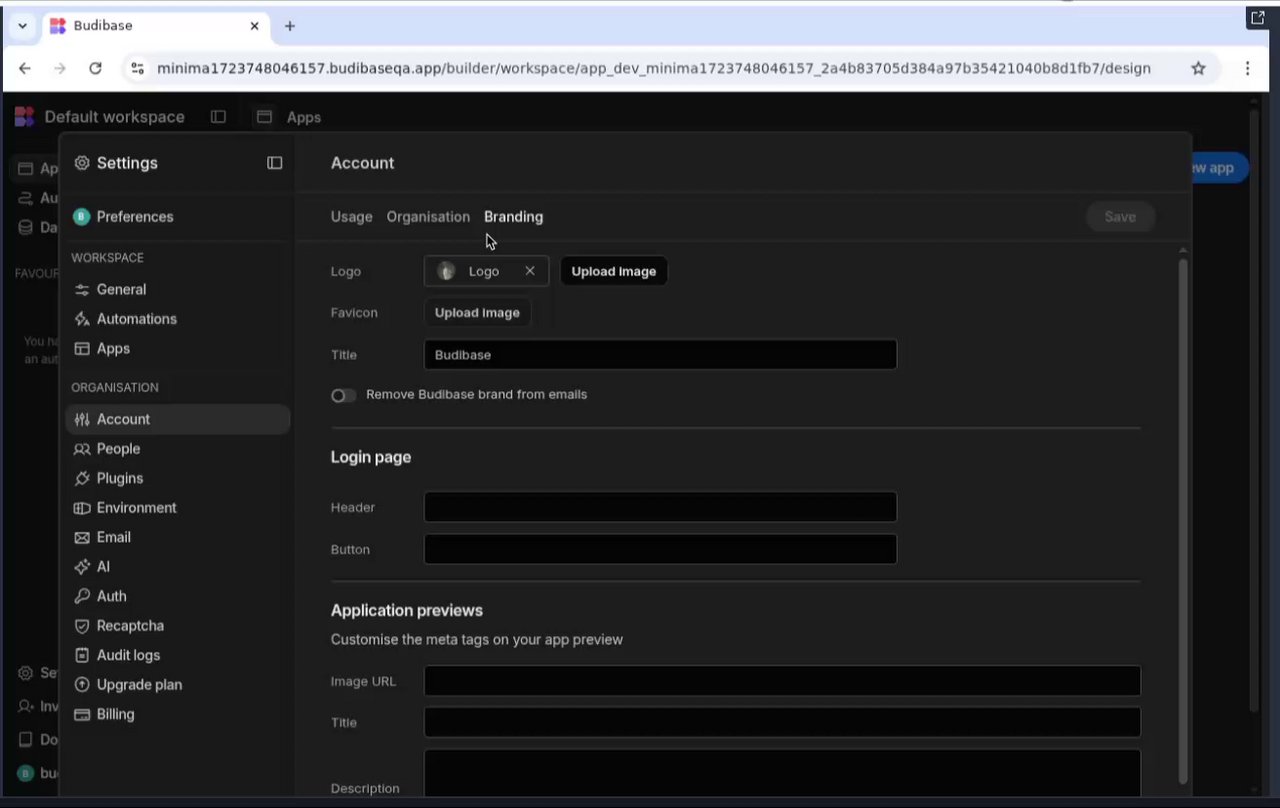Open the Plugins settings page
Viewport: 1280px width, 808px height.
[177, 479]
